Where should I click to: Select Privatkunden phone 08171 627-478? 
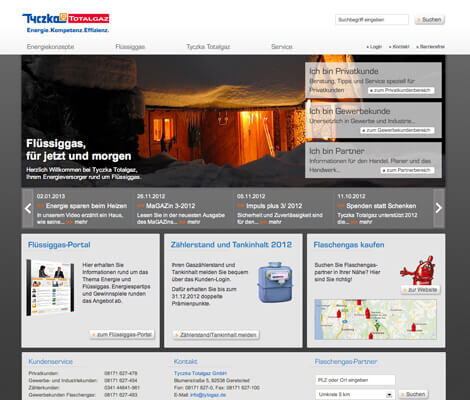coord(121,373)
